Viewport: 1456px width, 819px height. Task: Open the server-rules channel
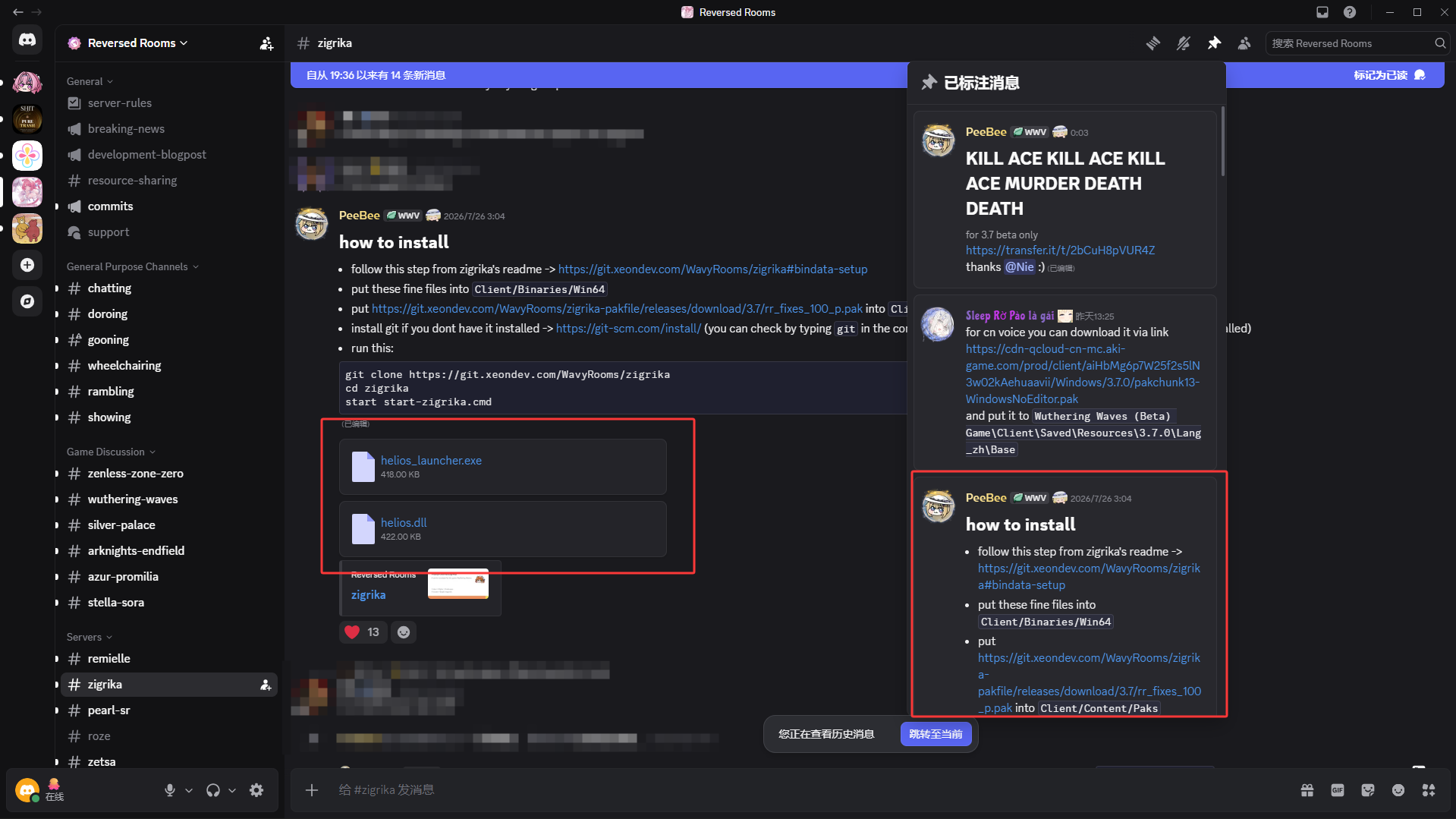click(169, 103)
